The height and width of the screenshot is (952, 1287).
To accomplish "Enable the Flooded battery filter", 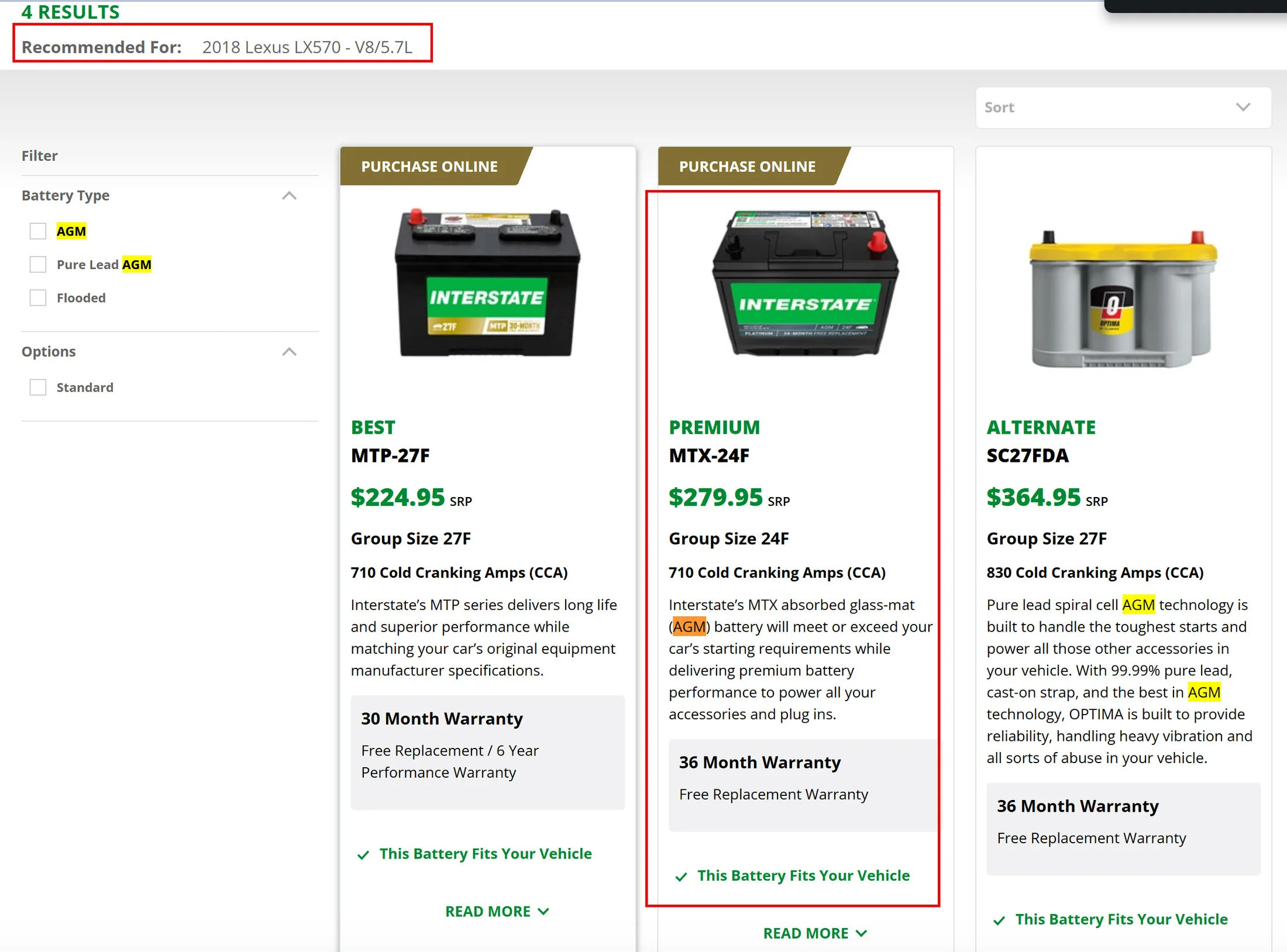I will pyautogui.click(x=38, y=298).
